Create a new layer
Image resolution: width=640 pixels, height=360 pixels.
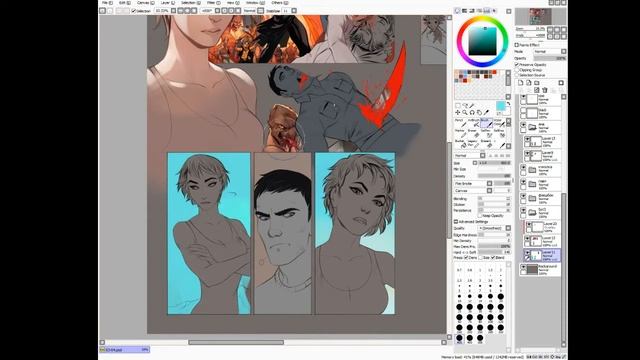[x=521, y=83]
